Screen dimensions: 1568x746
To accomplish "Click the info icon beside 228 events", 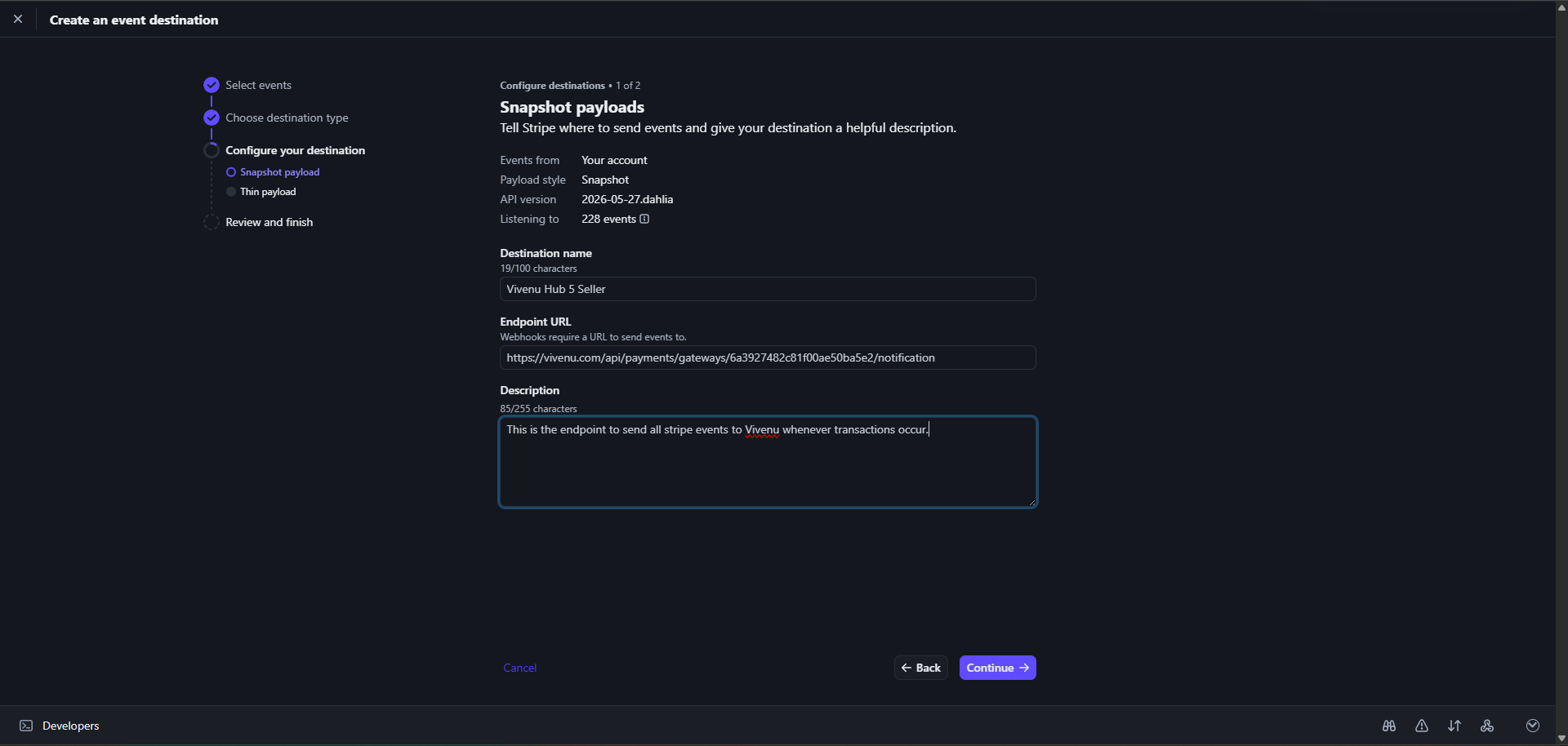I will (644, 219).
